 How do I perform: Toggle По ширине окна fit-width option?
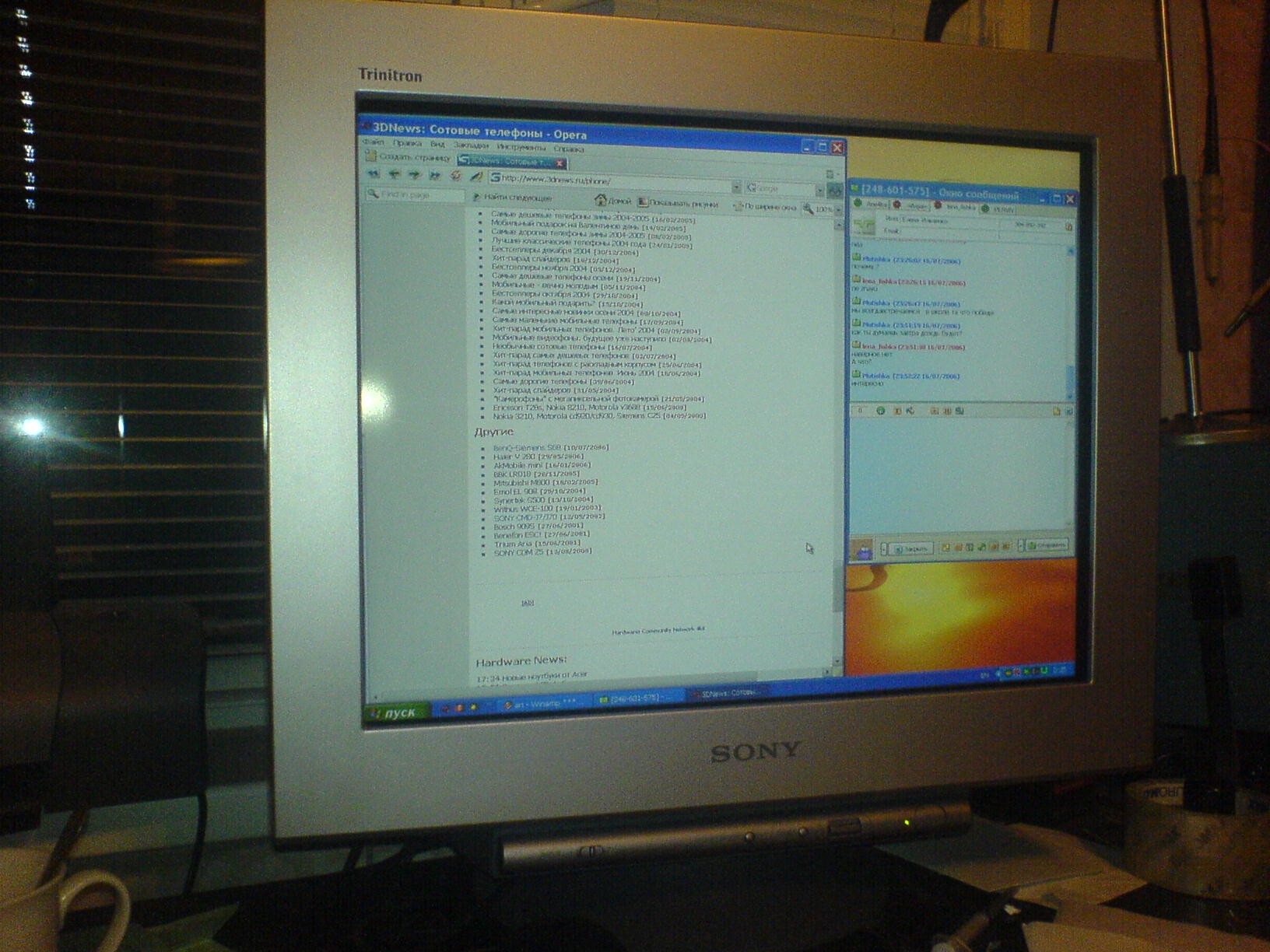(x=765, y=207)
